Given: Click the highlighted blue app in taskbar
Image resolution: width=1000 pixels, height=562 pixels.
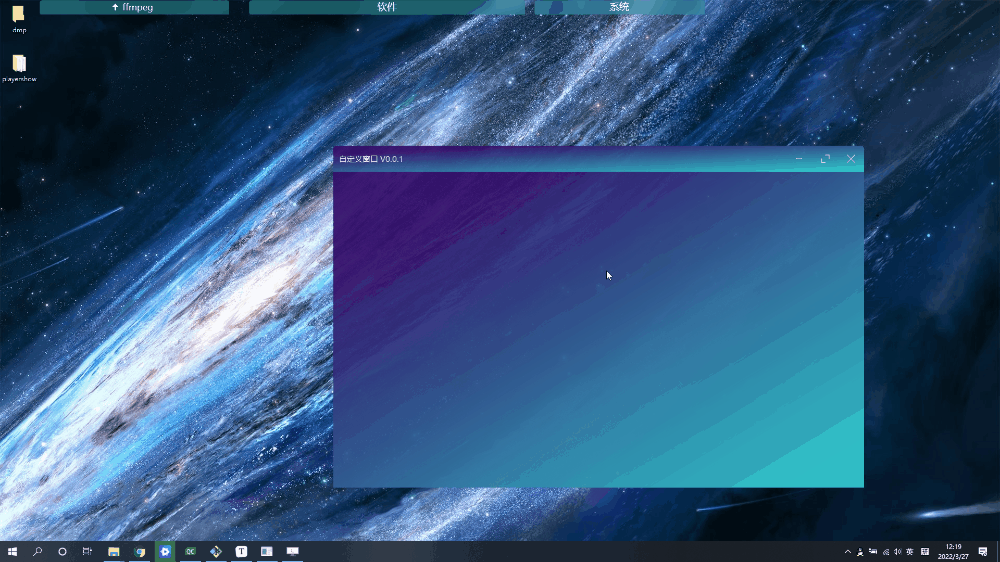Looking at the screenshot, I should [x=165, y=551].
